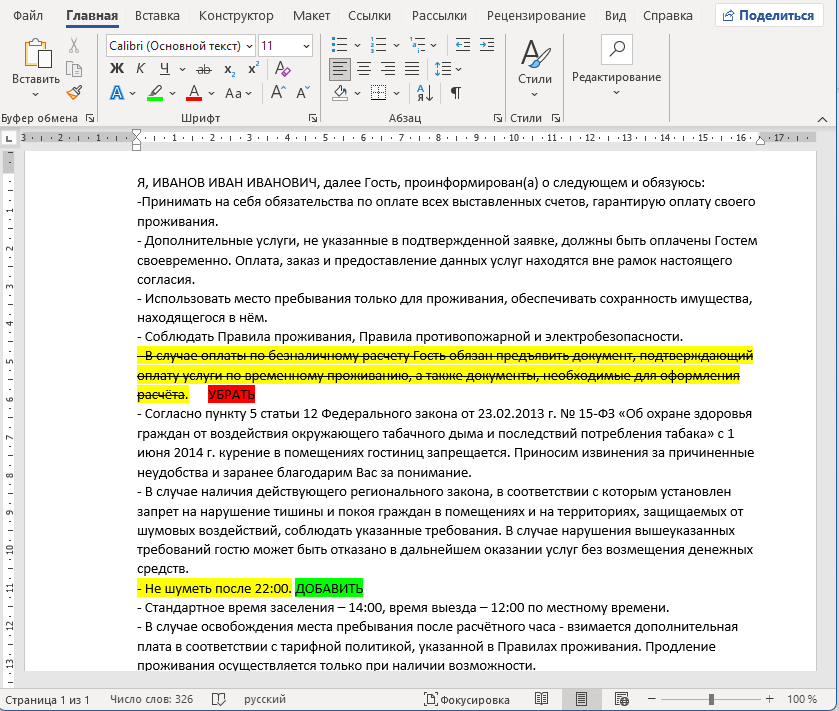Open Focus mode in status bar

point(467,699)
